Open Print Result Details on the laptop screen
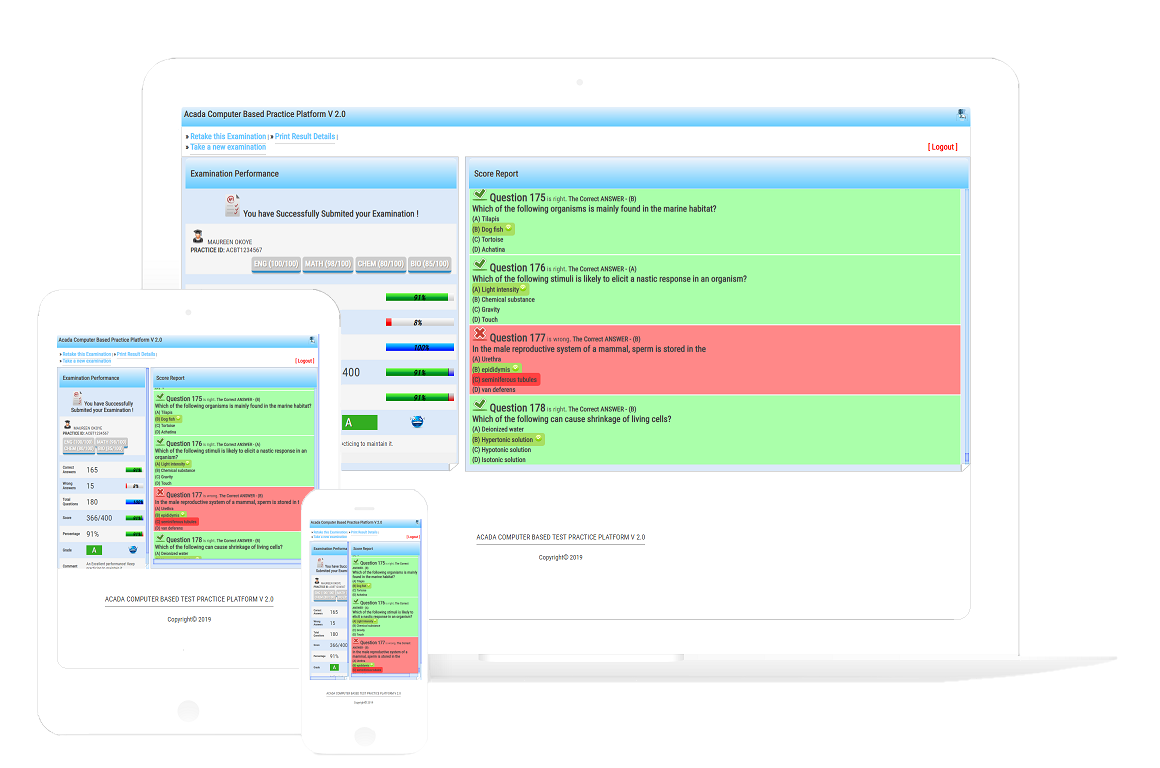 click(305, 136)
